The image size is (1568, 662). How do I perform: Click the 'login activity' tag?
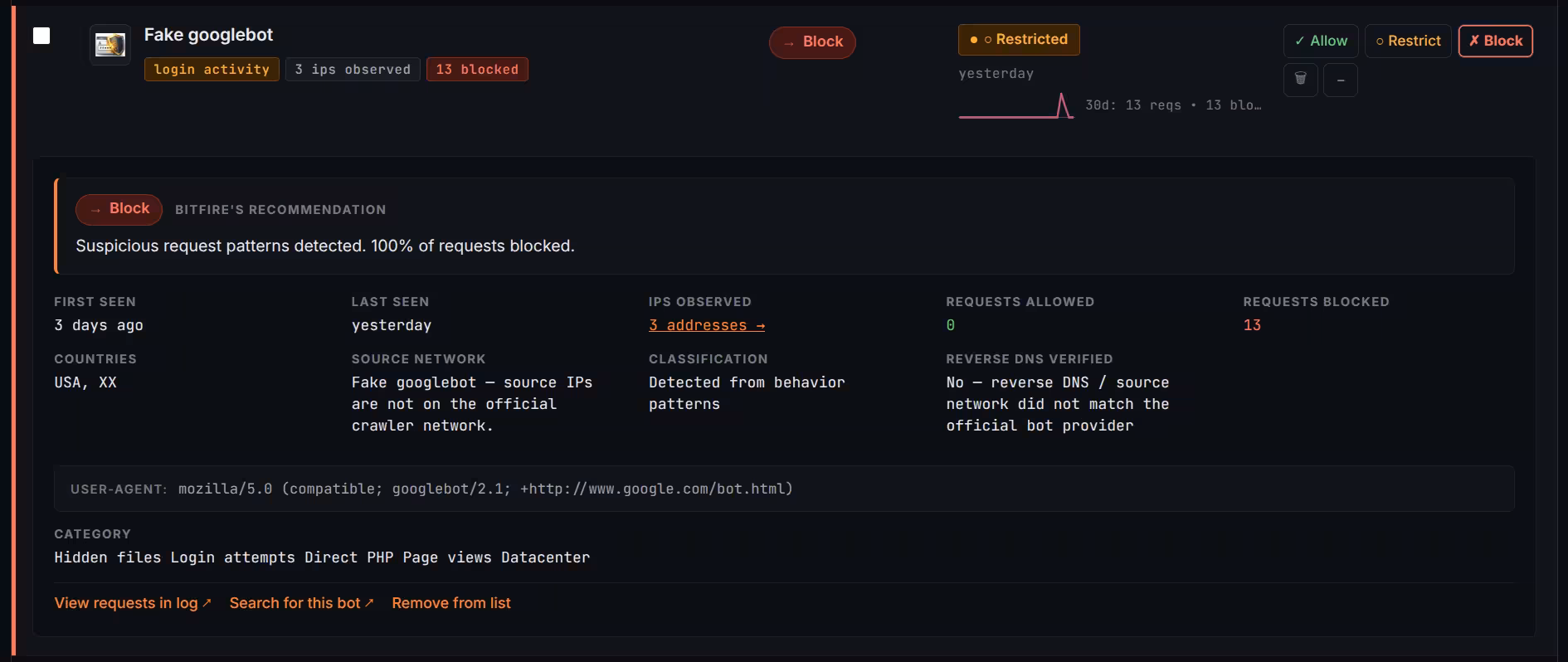click(212, 70)
